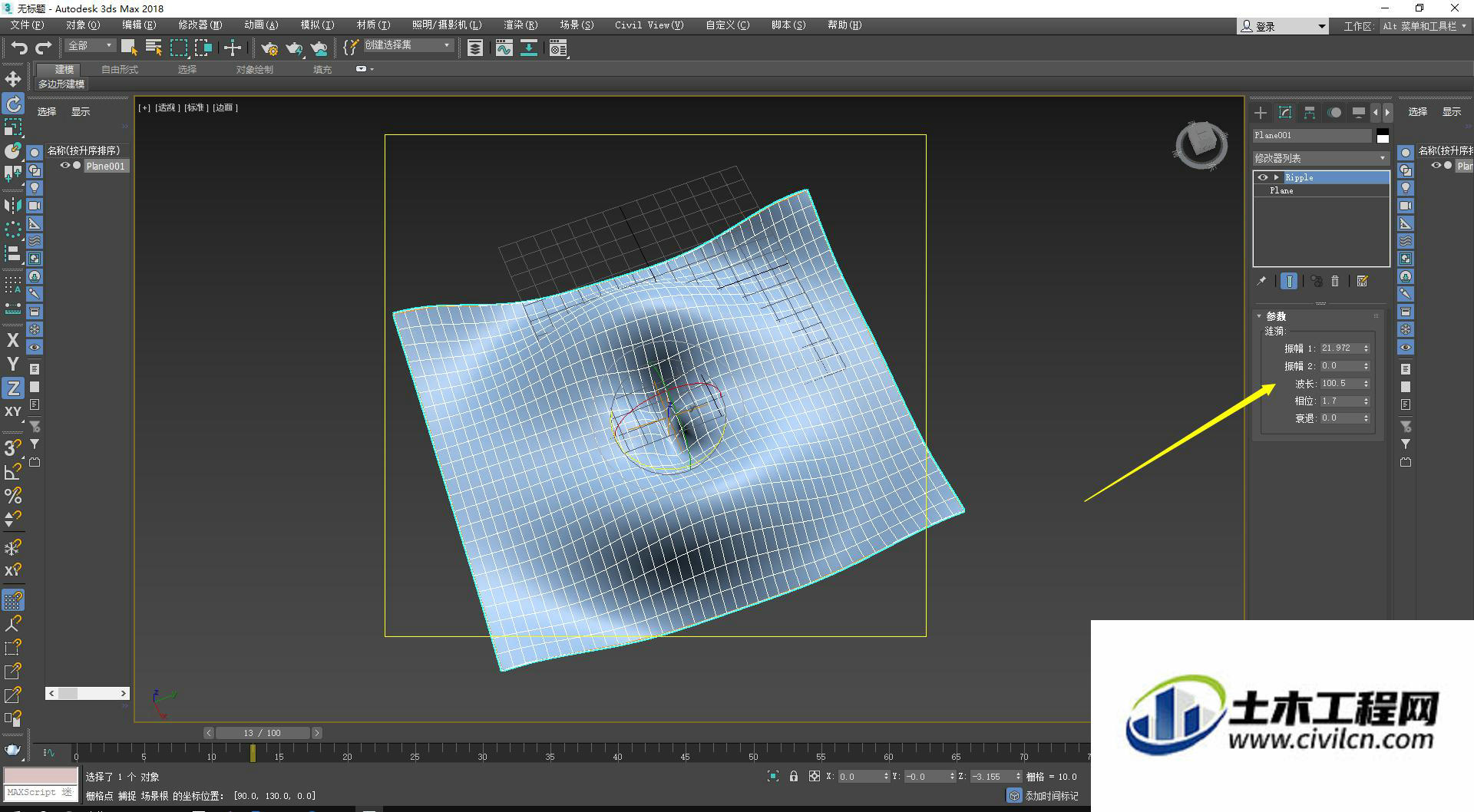1474x812 pixels.
Task: Toggle the display-shapes filter in left explorer
Action: (x=35, y=170)
